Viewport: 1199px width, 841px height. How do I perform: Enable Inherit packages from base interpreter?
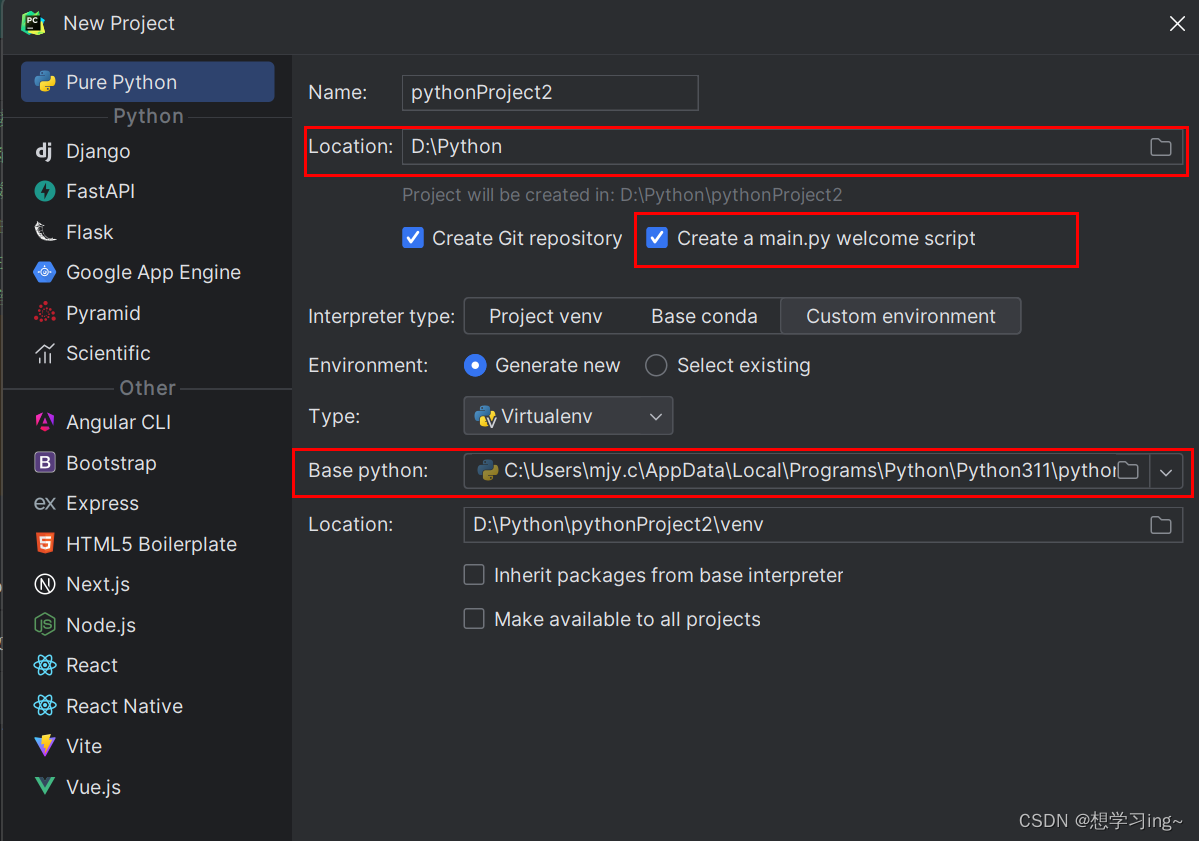tap(474, 575)
